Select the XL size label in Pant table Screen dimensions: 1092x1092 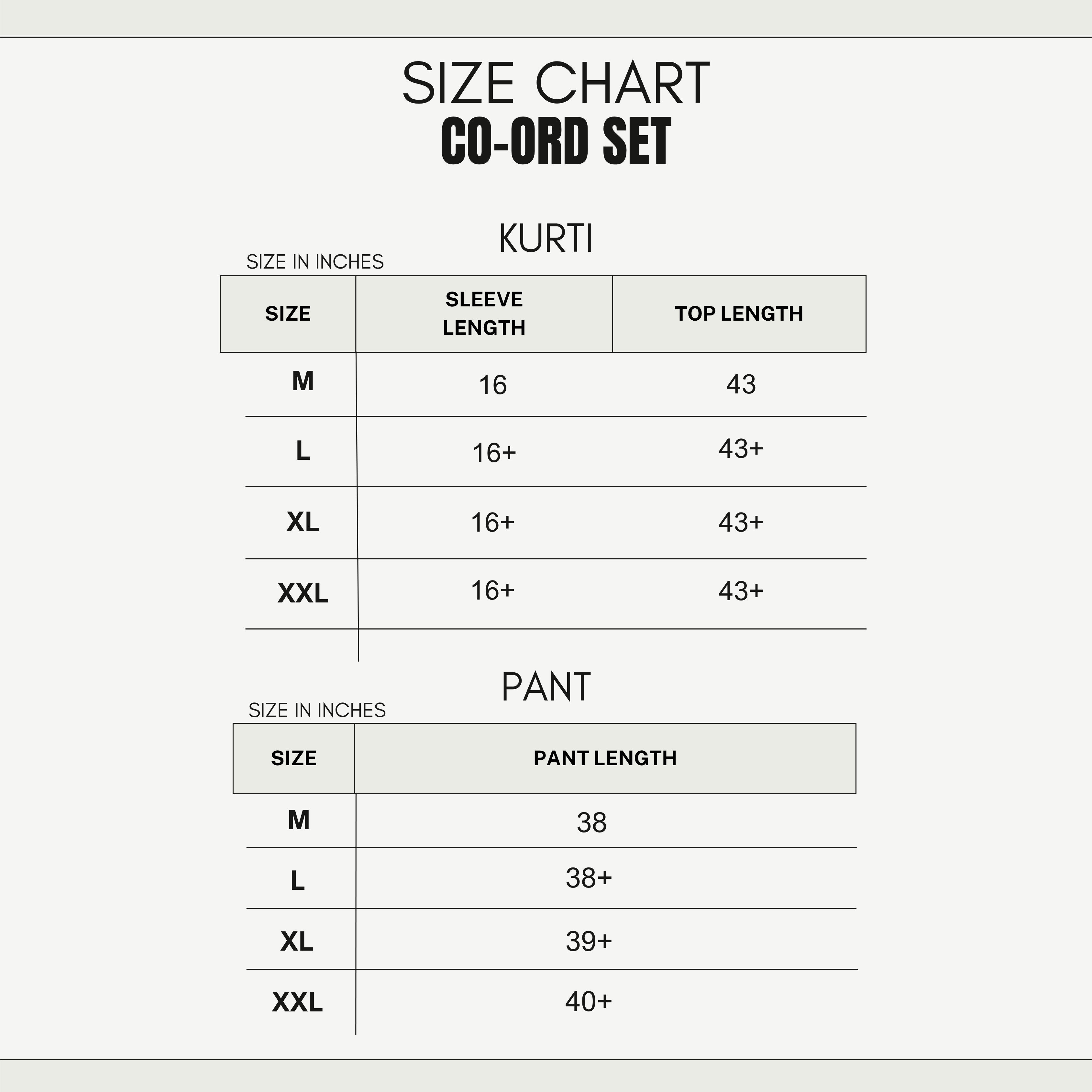(297, 942)
